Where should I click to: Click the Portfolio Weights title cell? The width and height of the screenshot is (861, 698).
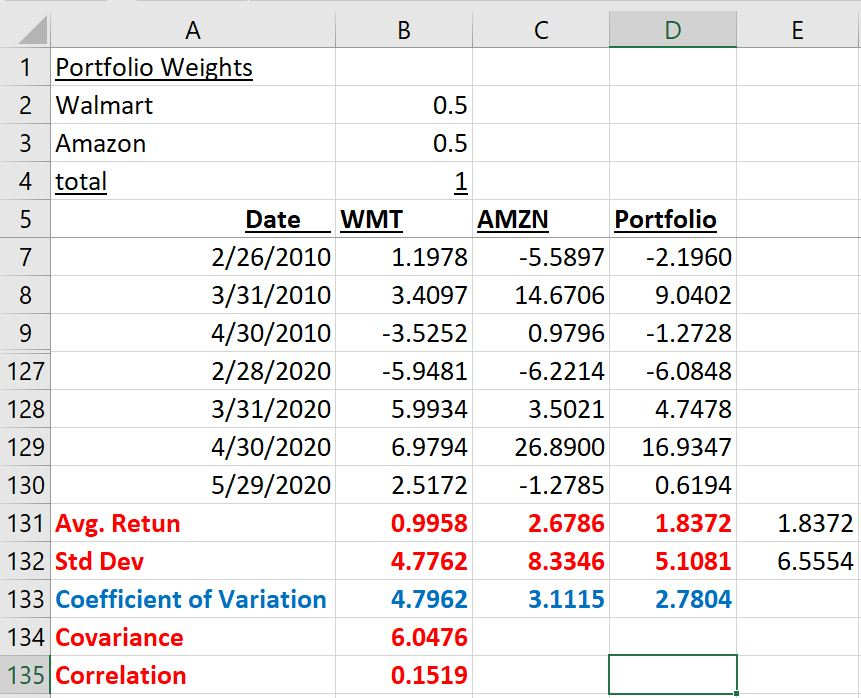(x=152, y=67)
